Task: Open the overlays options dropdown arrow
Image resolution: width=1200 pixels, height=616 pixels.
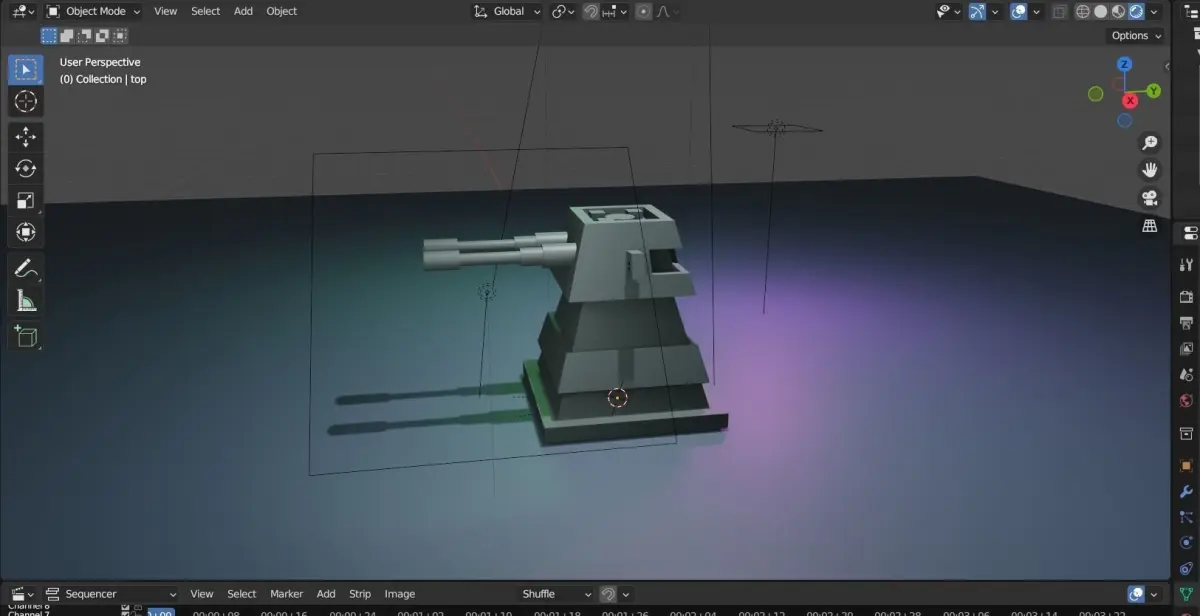Action: [1036, 11]
